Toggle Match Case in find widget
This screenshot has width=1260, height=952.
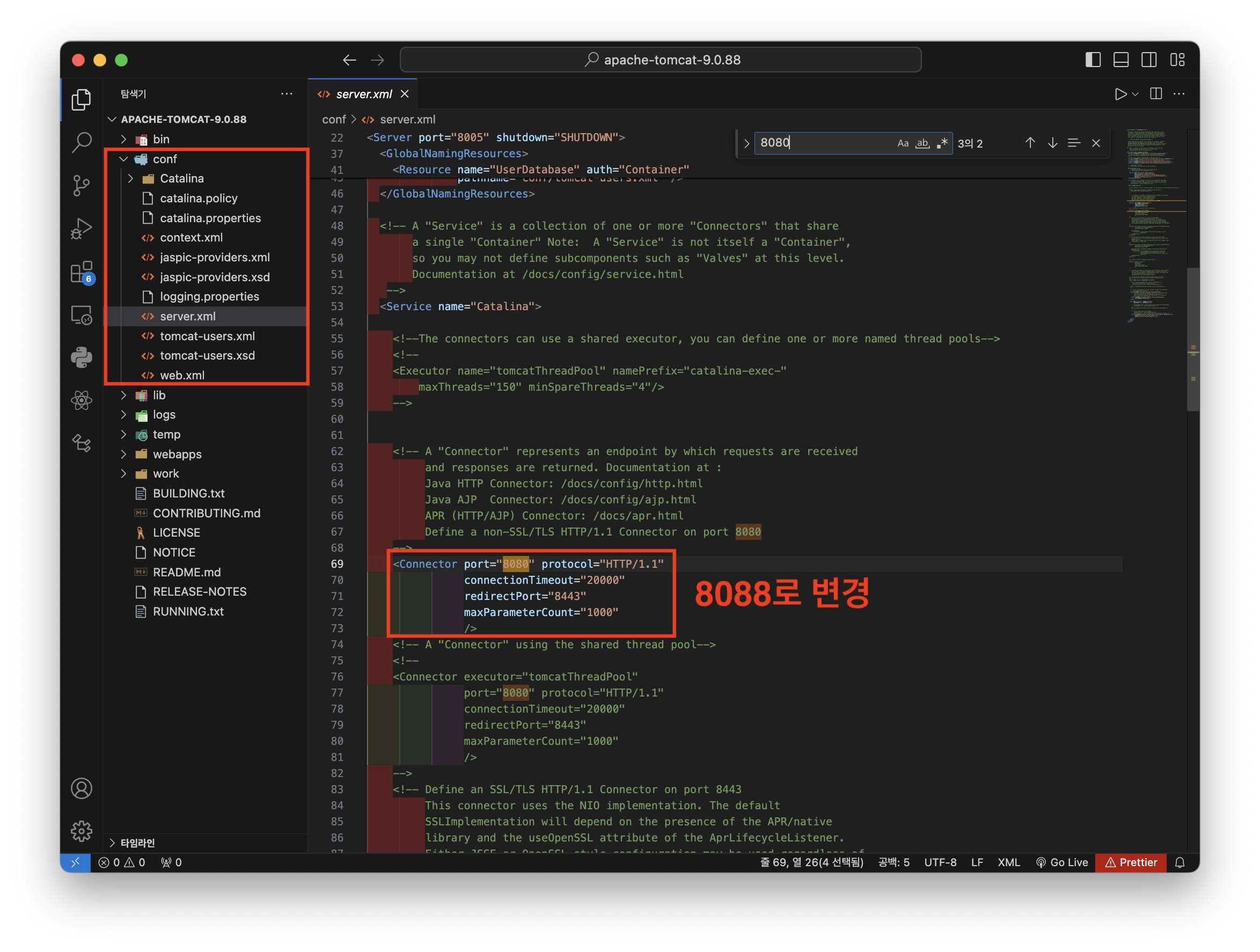coord(903,143)
